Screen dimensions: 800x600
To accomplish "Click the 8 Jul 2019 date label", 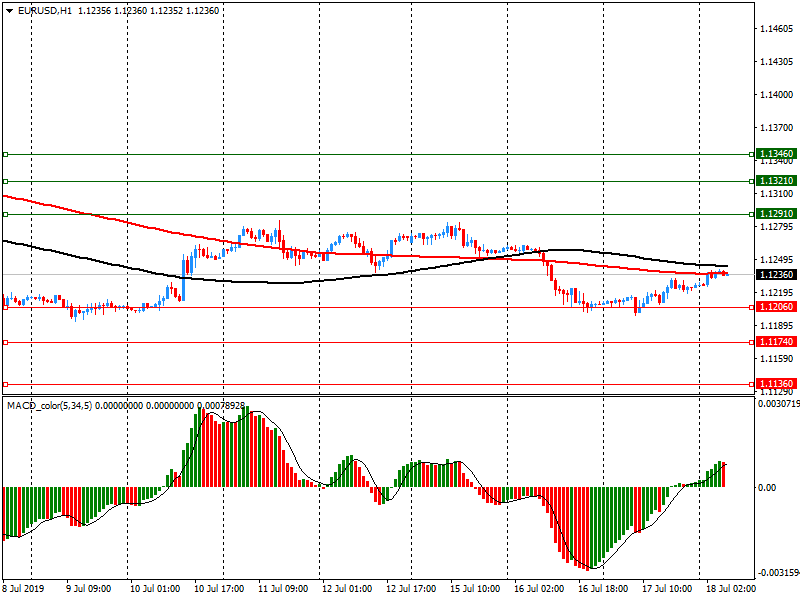I will [23, 588].
